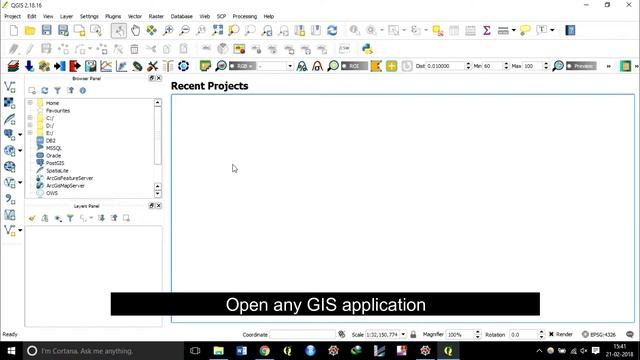The height and width of the screenshot is (360, 640).
Task: Toggle the SCP Preview display button
Action: 581,66
